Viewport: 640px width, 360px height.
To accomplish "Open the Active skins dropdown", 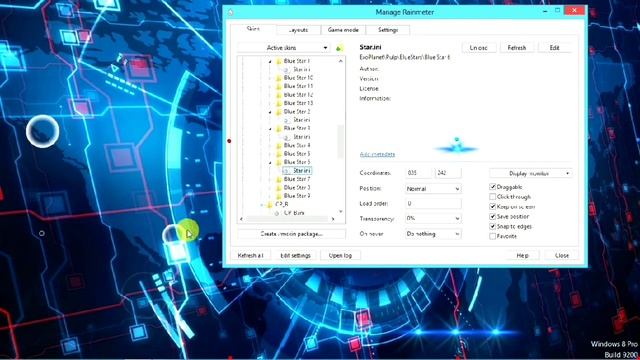I will pyautogui.click(x=284, y=48).
